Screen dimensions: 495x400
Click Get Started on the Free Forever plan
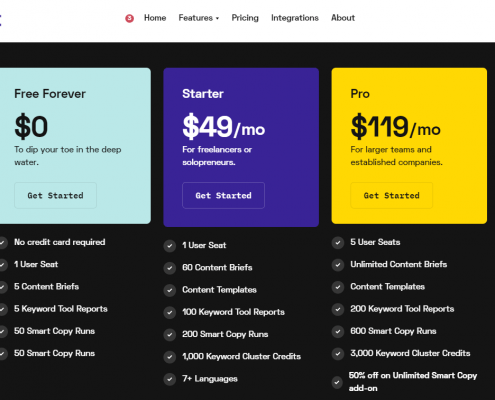55,195
